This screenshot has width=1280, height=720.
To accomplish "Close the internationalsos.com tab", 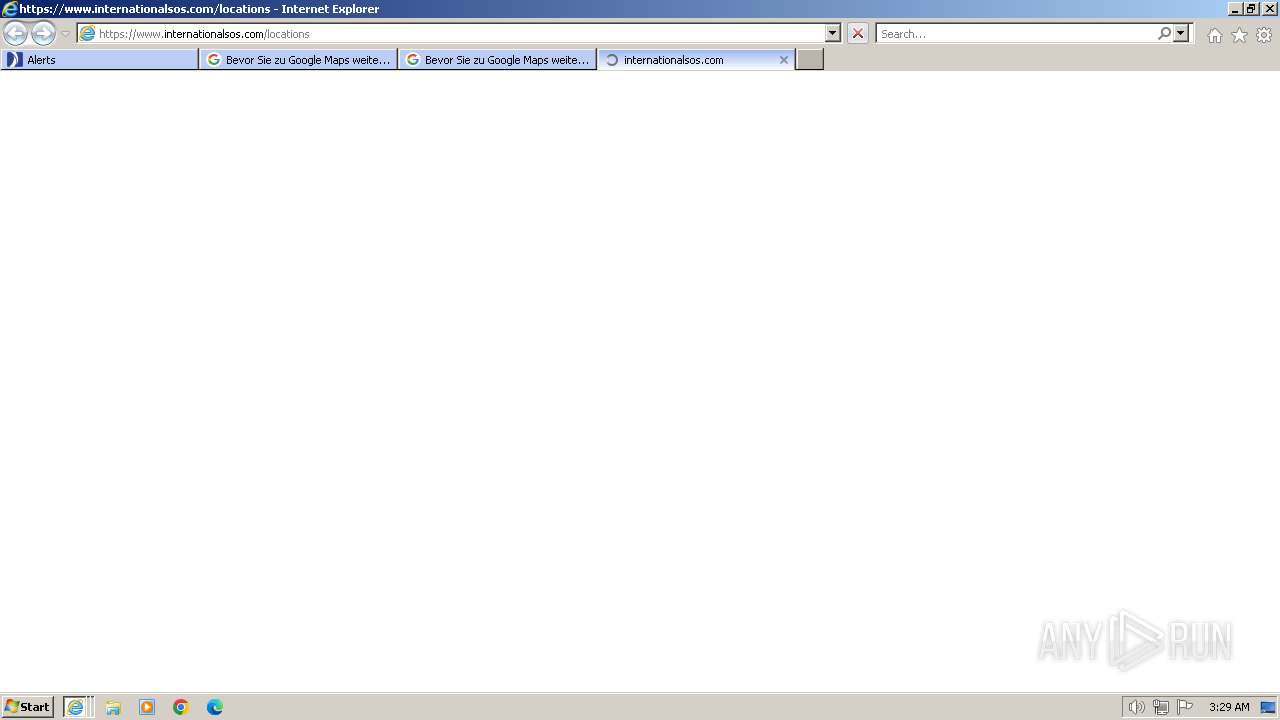I will [784, 60].
